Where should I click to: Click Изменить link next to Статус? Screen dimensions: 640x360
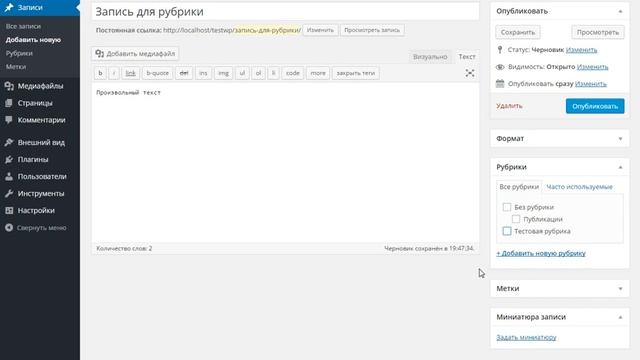(581, 50)
